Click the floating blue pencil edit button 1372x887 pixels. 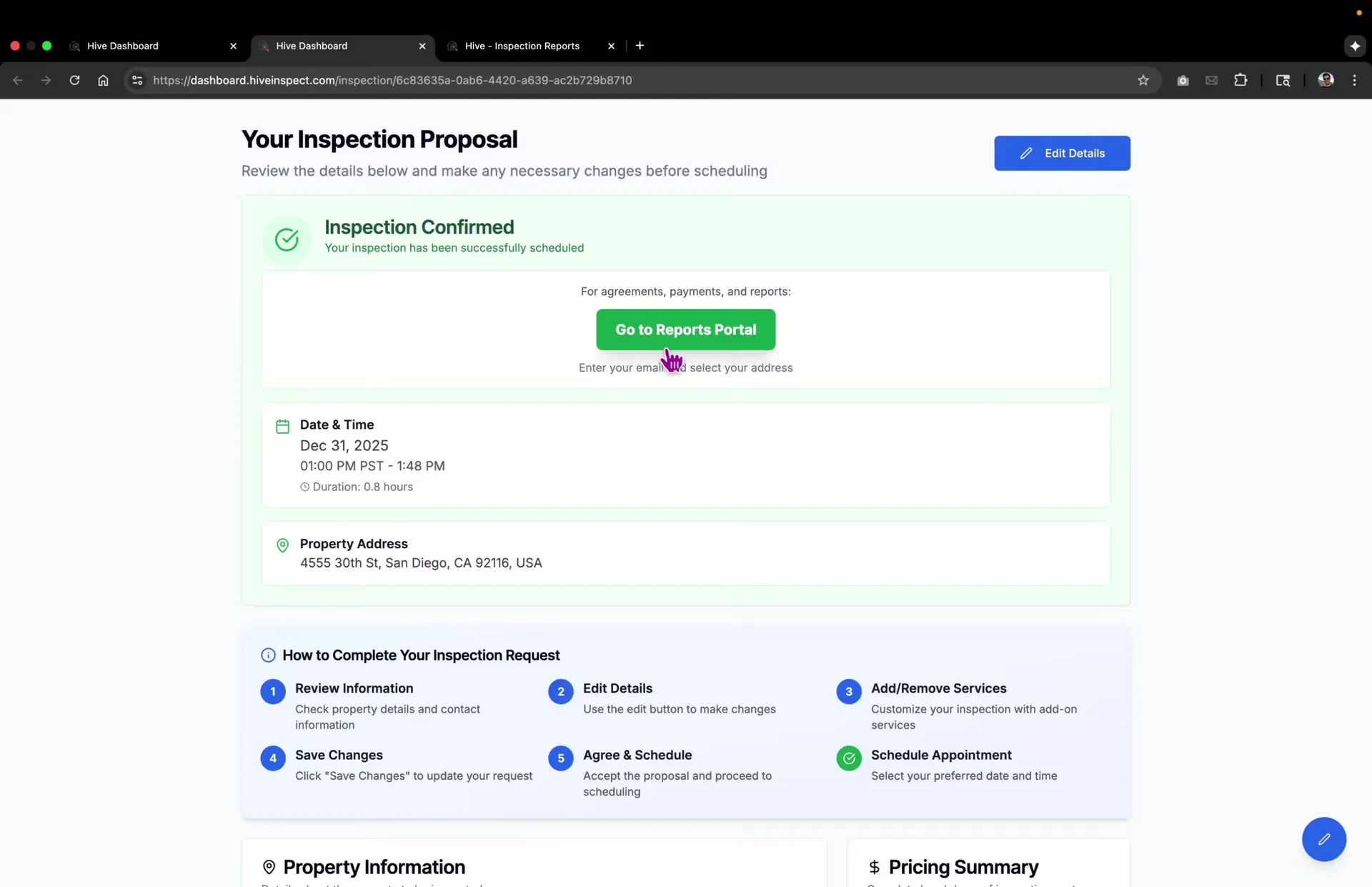(x=1323, y=839)
